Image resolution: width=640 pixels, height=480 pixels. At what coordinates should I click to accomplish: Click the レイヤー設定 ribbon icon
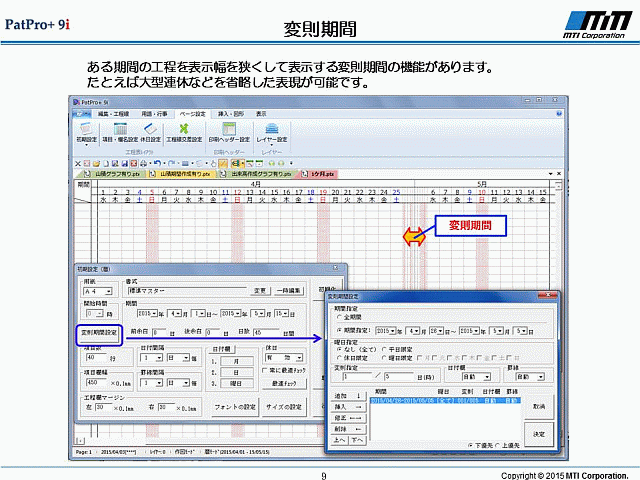coord(271,133)
